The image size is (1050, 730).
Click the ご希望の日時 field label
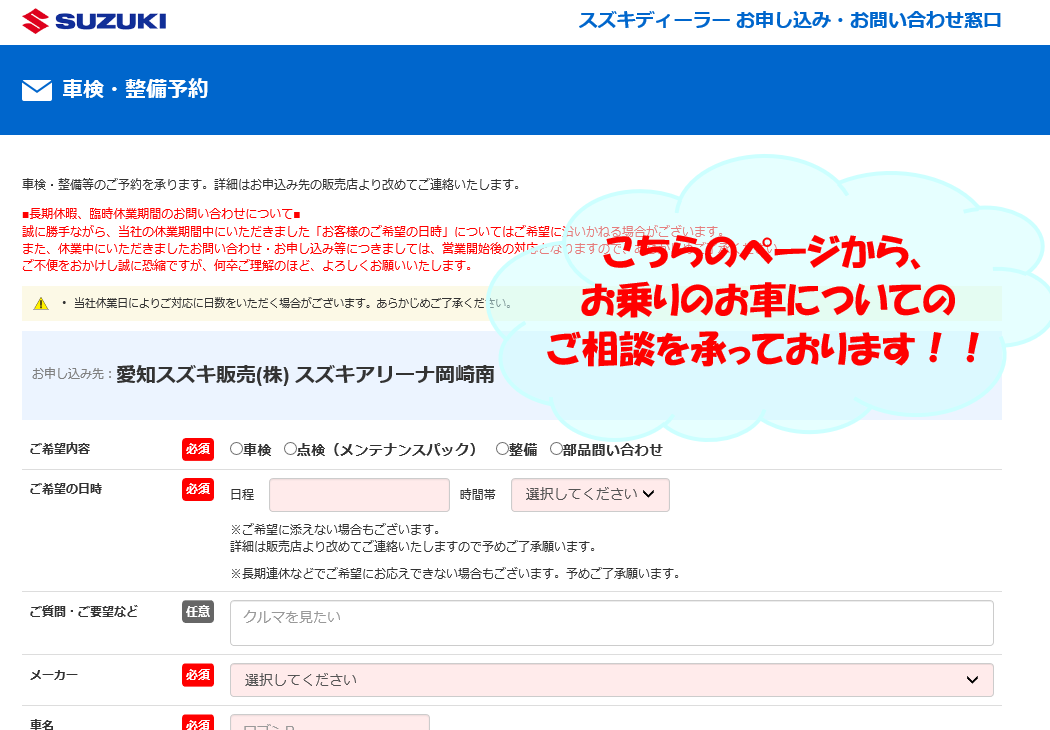66,489
